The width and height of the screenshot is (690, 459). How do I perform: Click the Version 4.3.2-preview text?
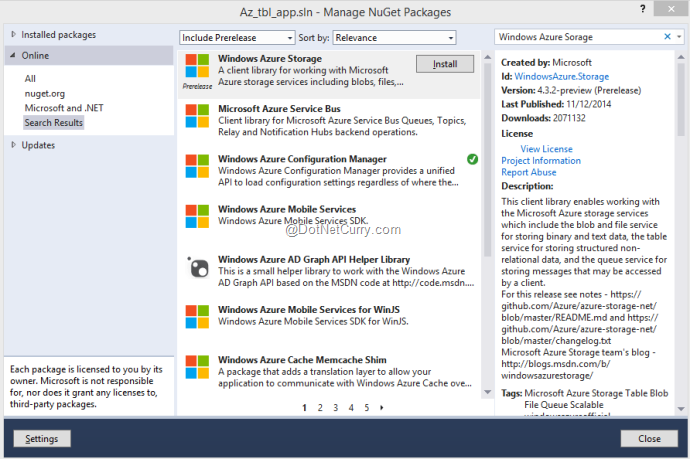pos(571,90)
